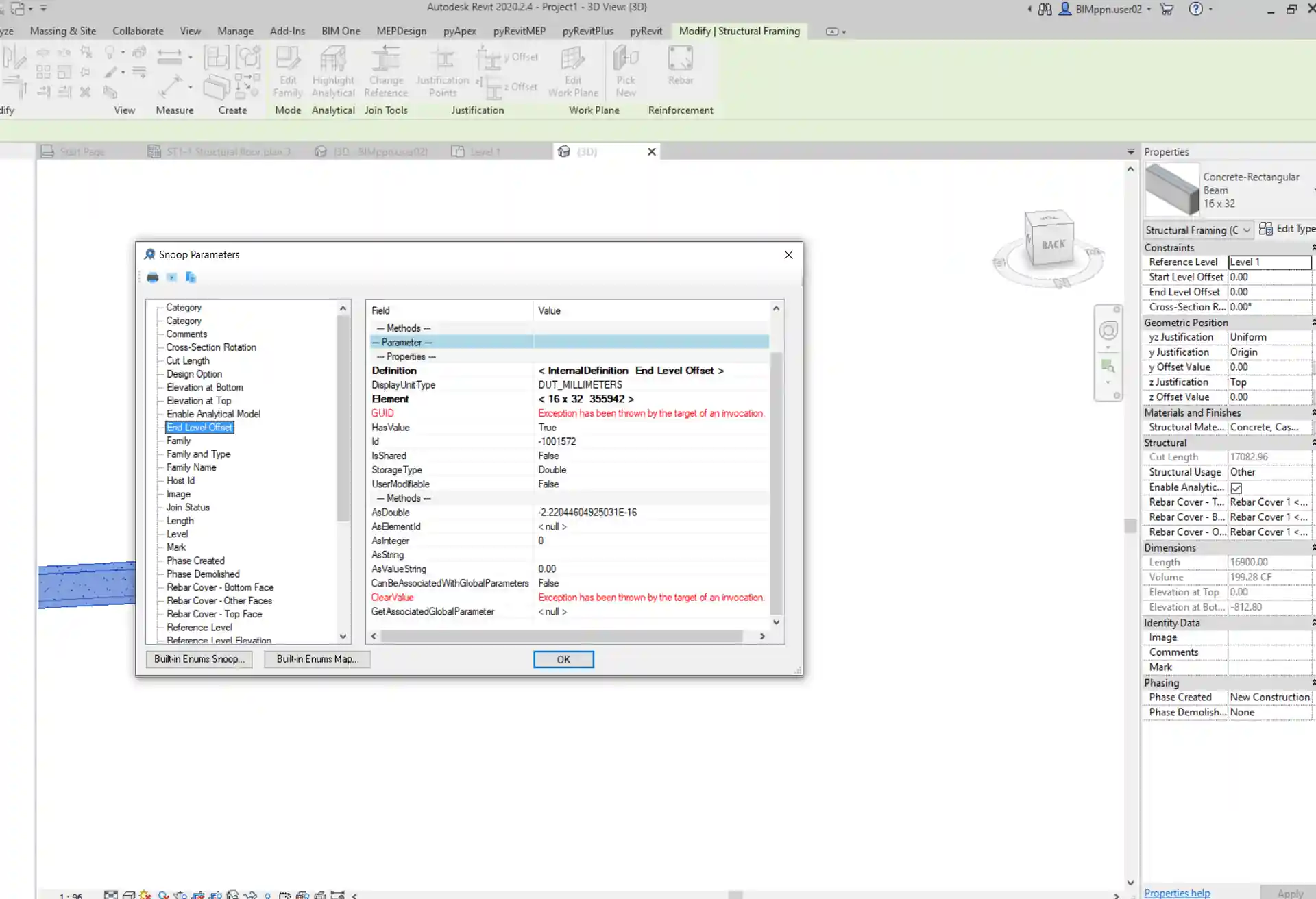
Task: Click the shopping cart icon in title bar
Action: 1167,9
